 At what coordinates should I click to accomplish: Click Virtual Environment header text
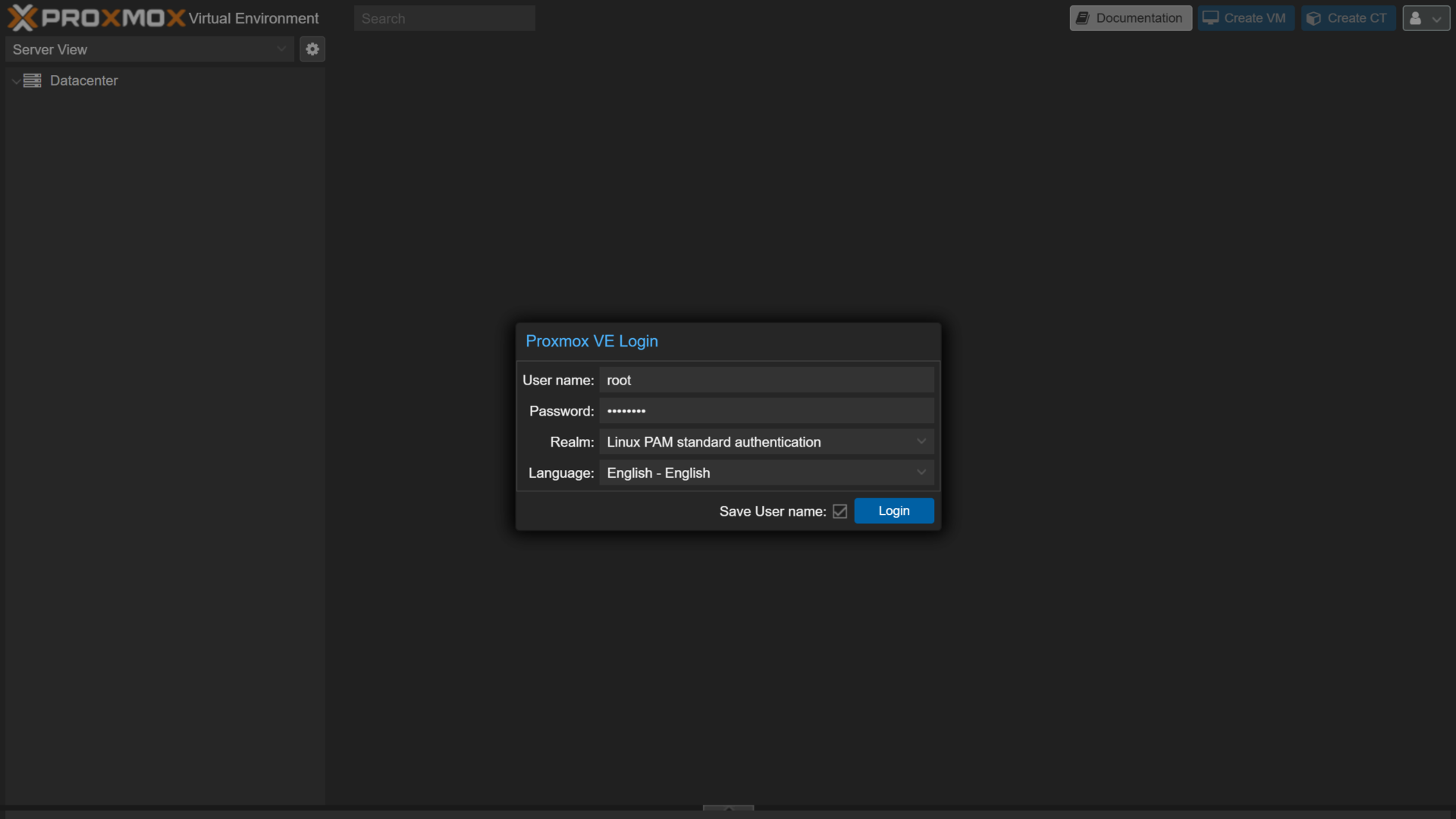[x=253, y=18]
